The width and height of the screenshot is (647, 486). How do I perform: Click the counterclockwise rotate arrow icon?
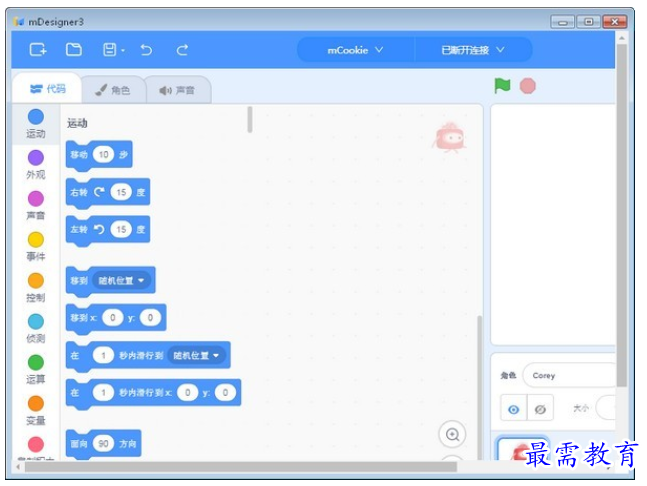[99, 229]
